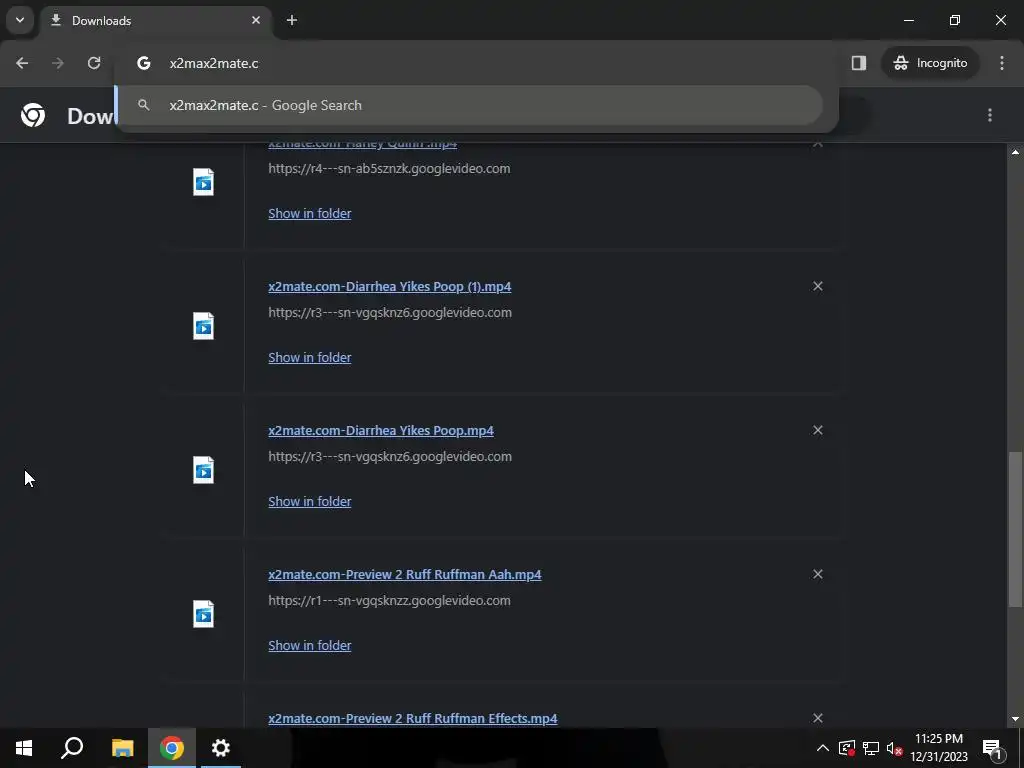Show in folder for Ruff Ruffman Aah.mp4

(310, 645)
